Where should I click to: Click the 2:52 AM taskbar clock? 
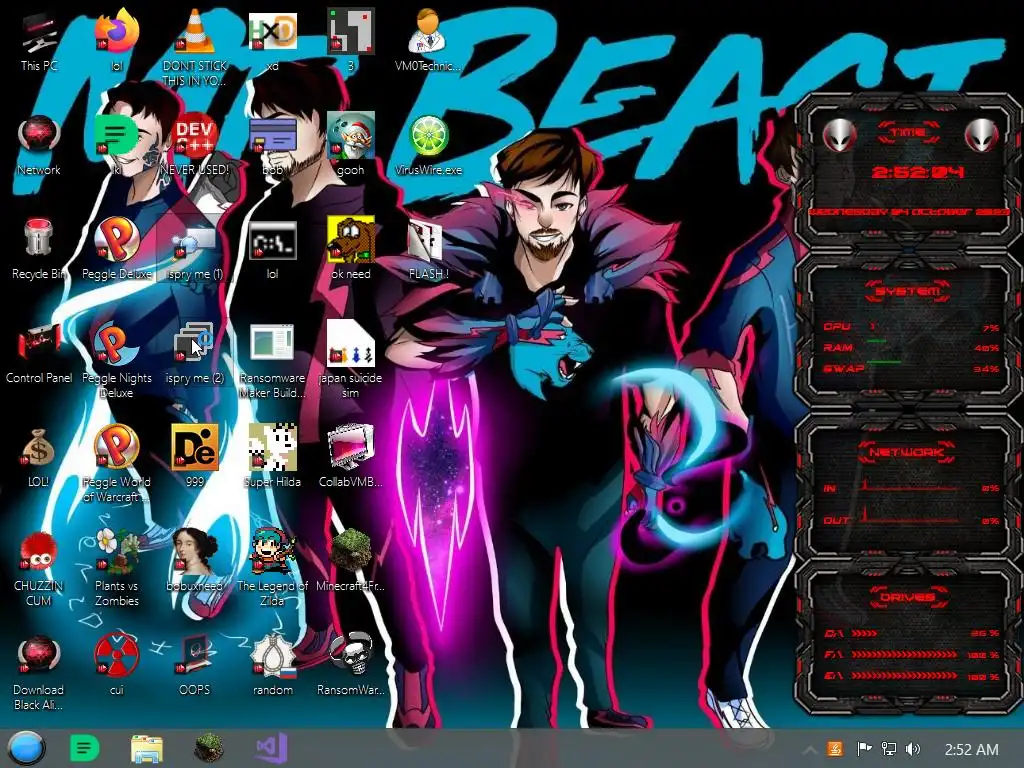[971, 749]
